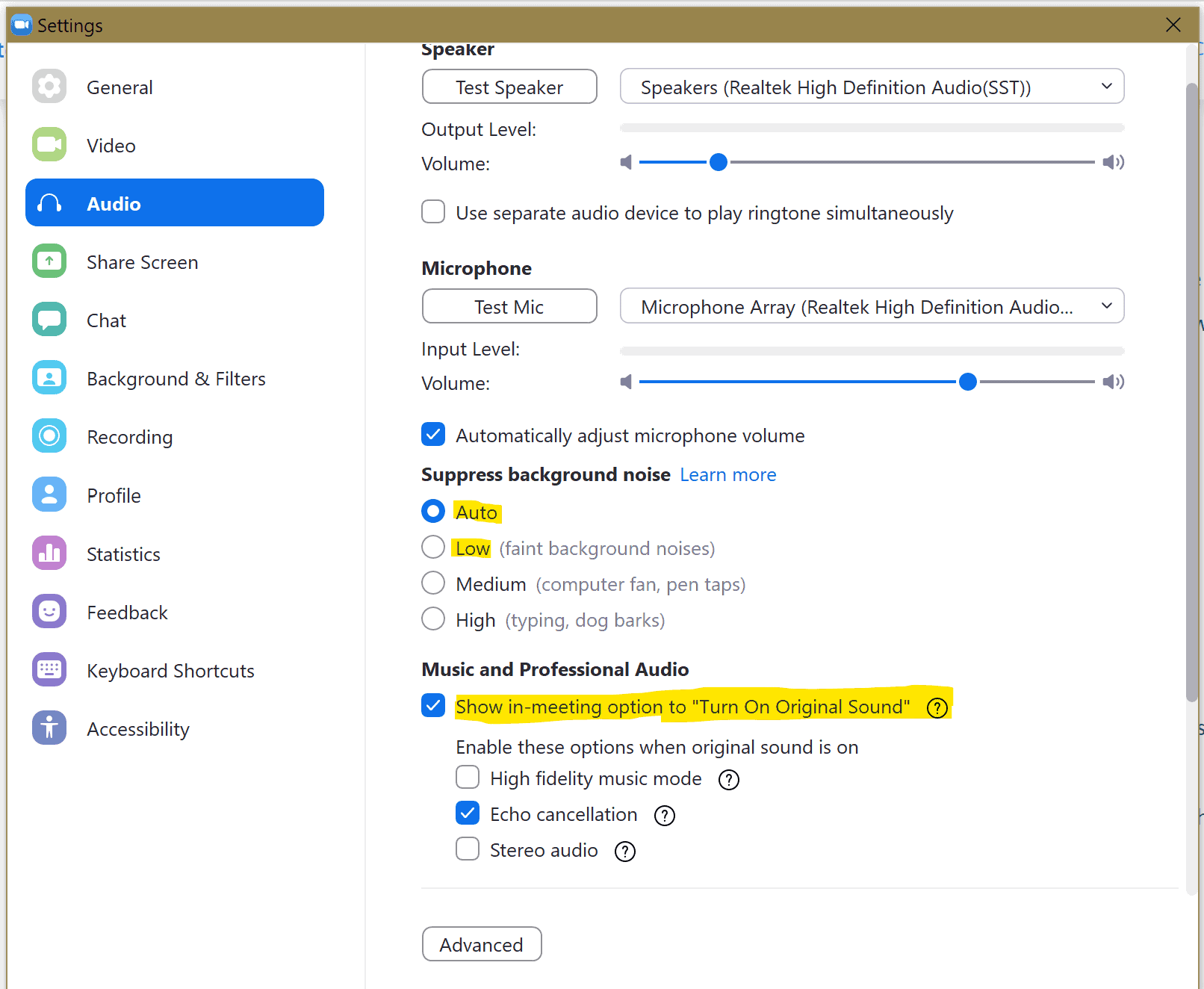Viewport: 1204px width, 989px height.
Task: Click the General gear icon in sidebar
Action: tap(49, 87)
